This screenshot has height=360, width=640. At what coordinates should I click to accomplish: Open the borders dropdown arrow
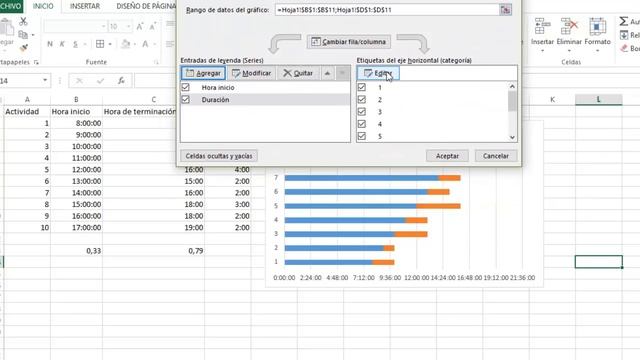tap(110, 44)
